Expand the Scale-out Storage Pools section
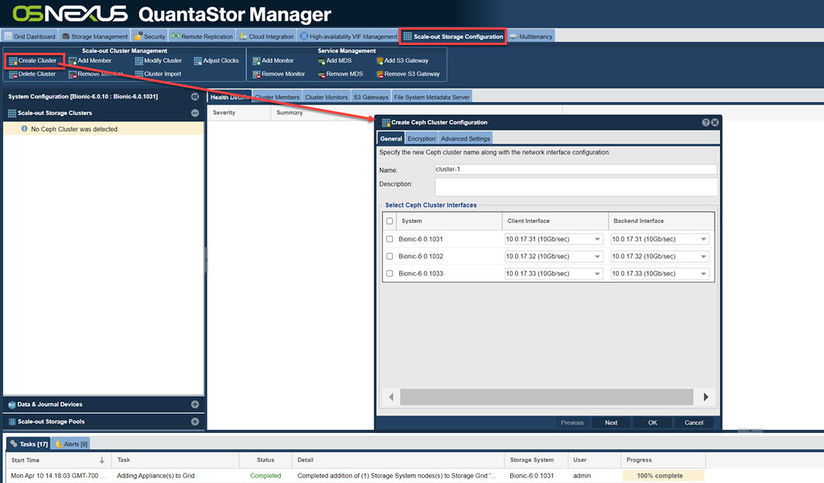This screenshot has height=483, width=824. pyautogui.click(x=195, y=422)
